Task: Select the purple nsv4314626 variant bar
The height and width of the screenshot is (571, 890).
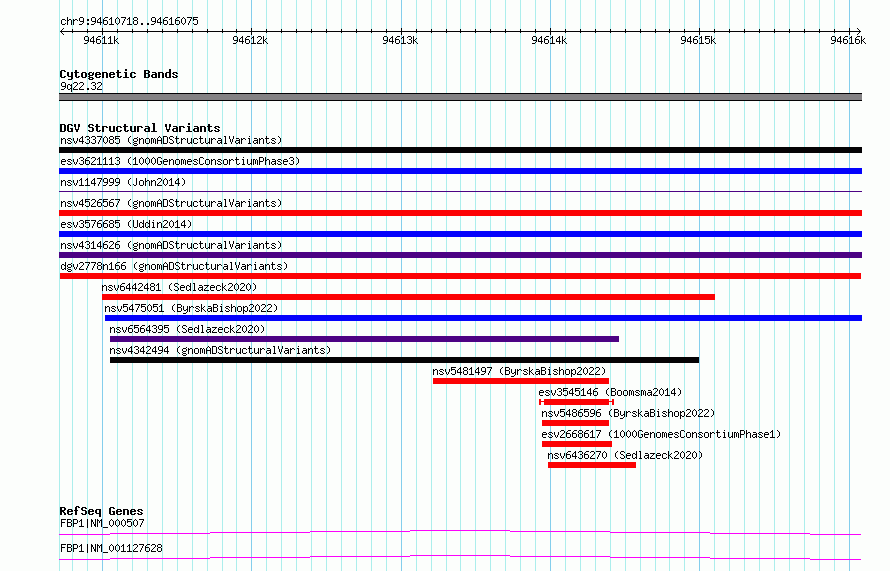Action: click(460, 255)
